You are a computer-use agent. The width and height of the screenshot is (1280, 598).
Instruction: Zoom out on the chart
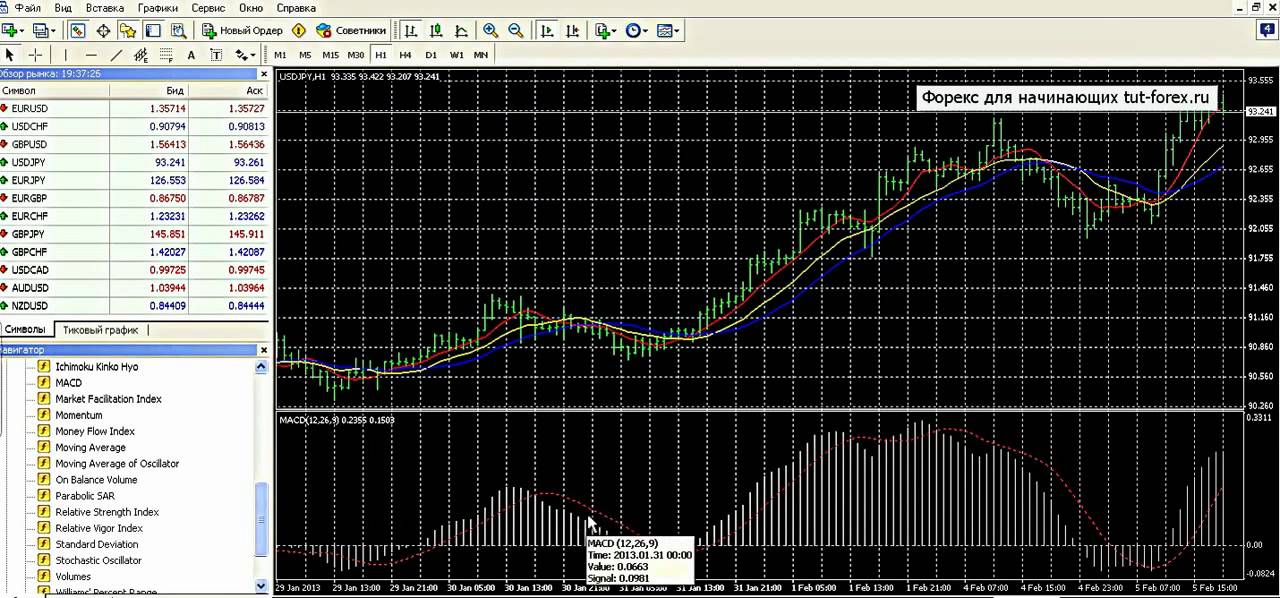(515, 30)
